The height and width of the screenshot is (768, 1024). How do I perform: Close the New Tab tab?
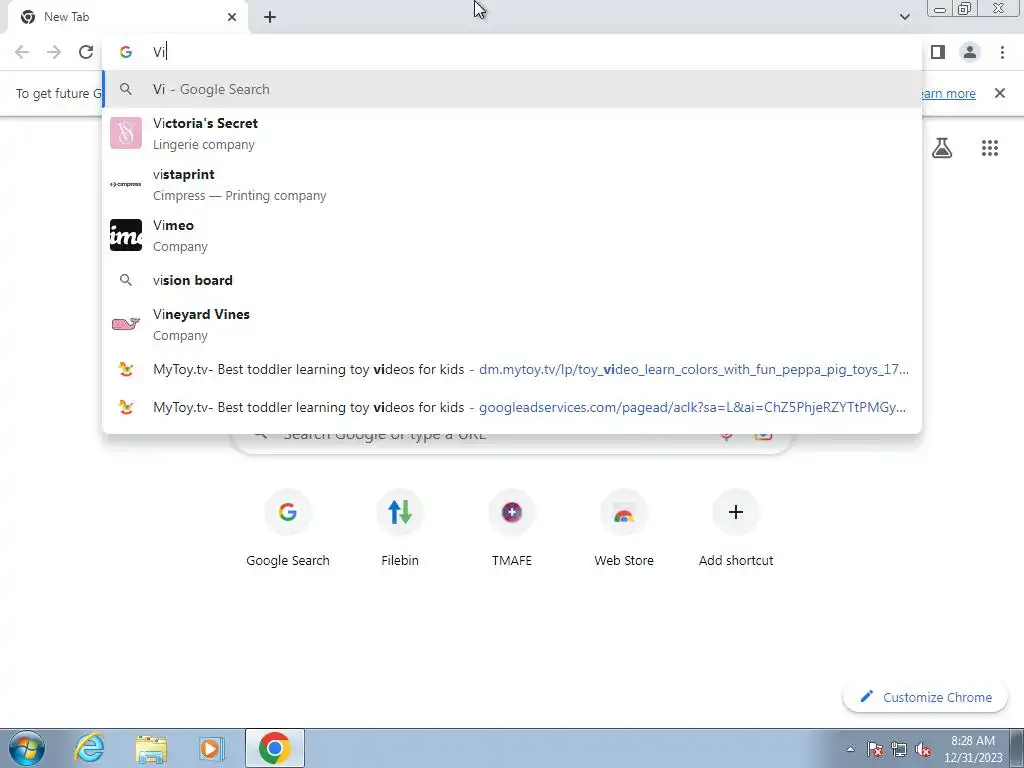(232, 17)
